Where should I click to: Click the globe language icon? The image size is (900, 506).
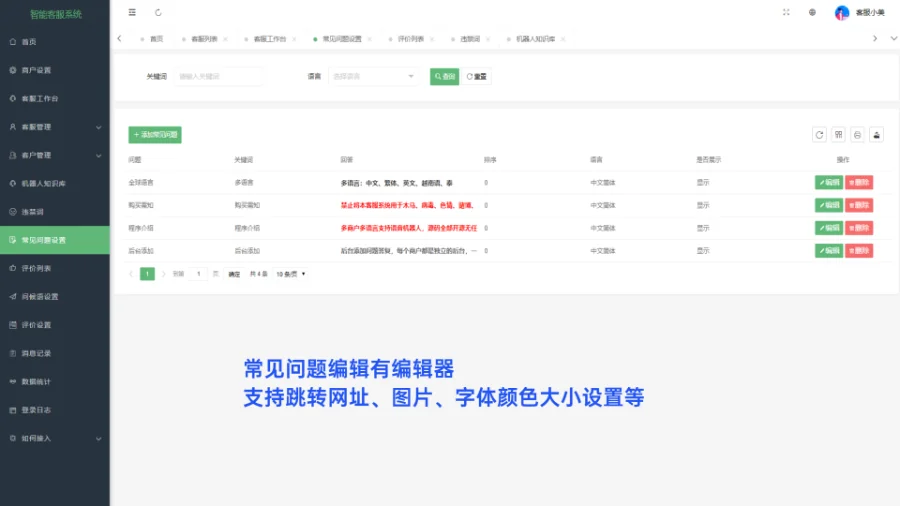[812, 13]
